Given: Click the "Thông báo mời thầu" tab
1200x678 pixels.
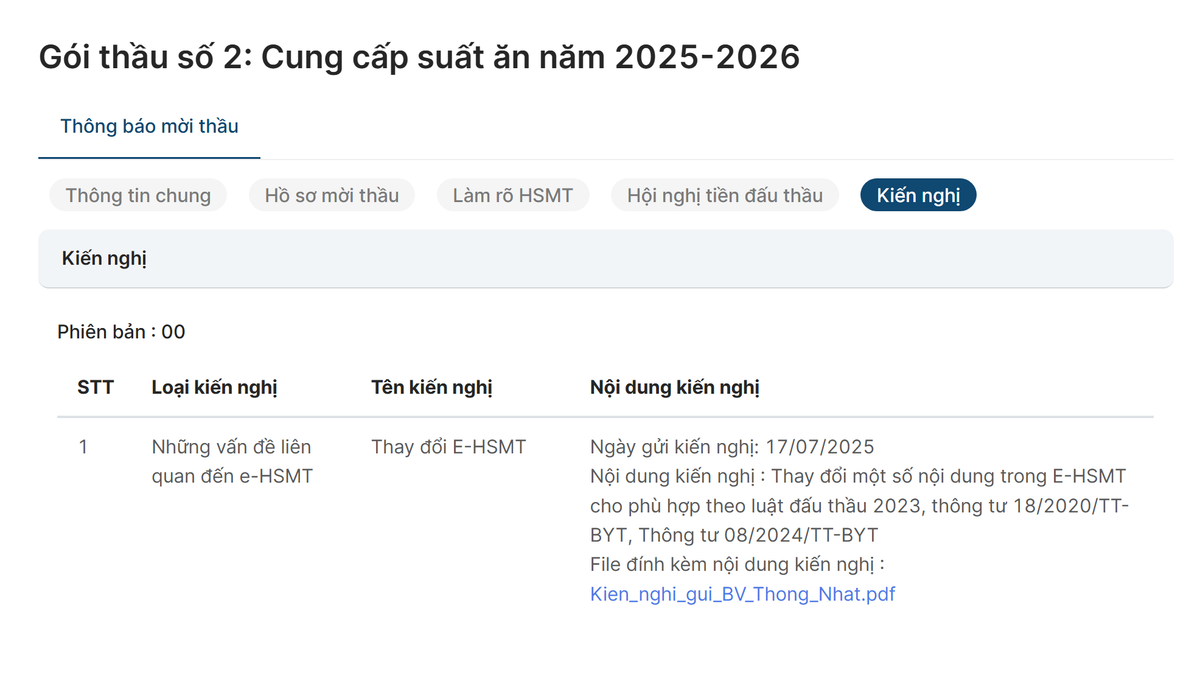Looking at the screenshot, I should [148, 126].
